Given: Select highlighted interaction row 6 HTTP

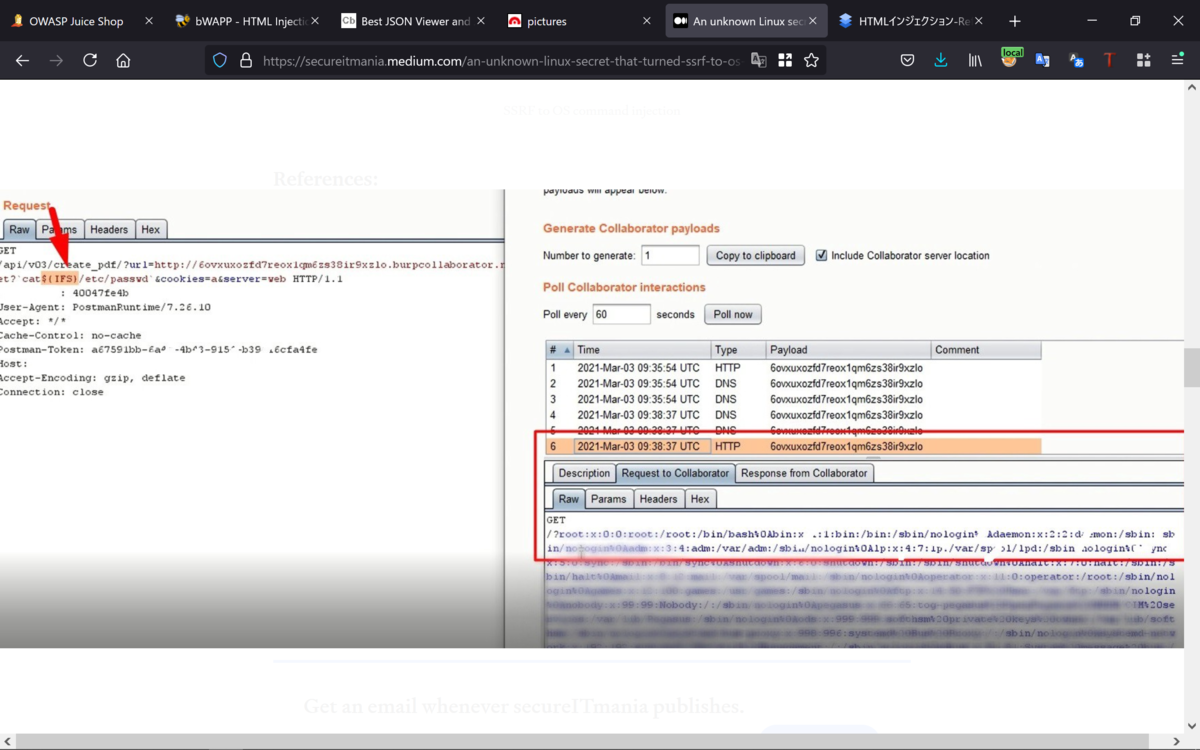Looking at the screenshot, I should (793, 446).
